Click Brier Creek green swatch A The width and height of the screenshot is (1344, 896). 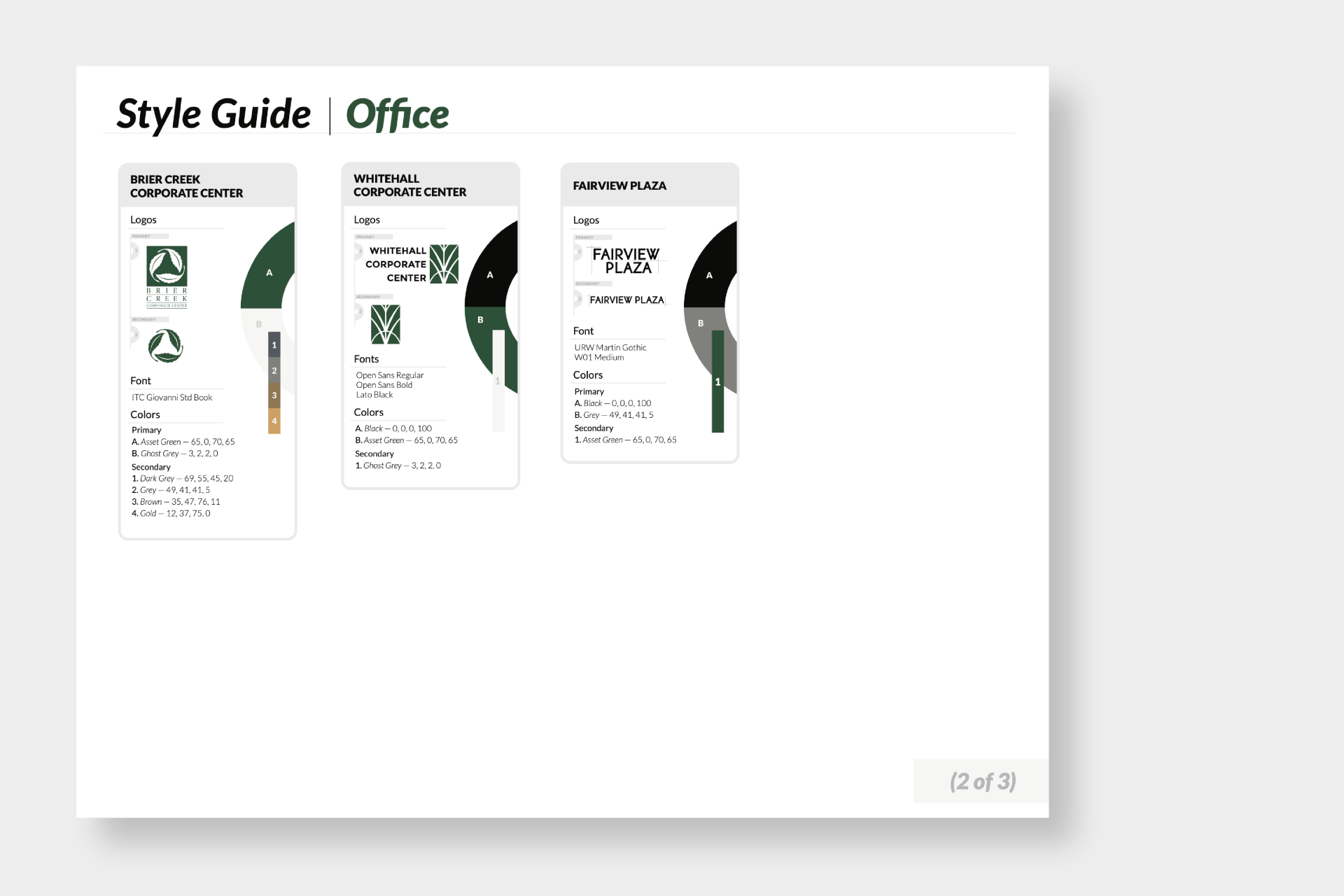(269, 272)
